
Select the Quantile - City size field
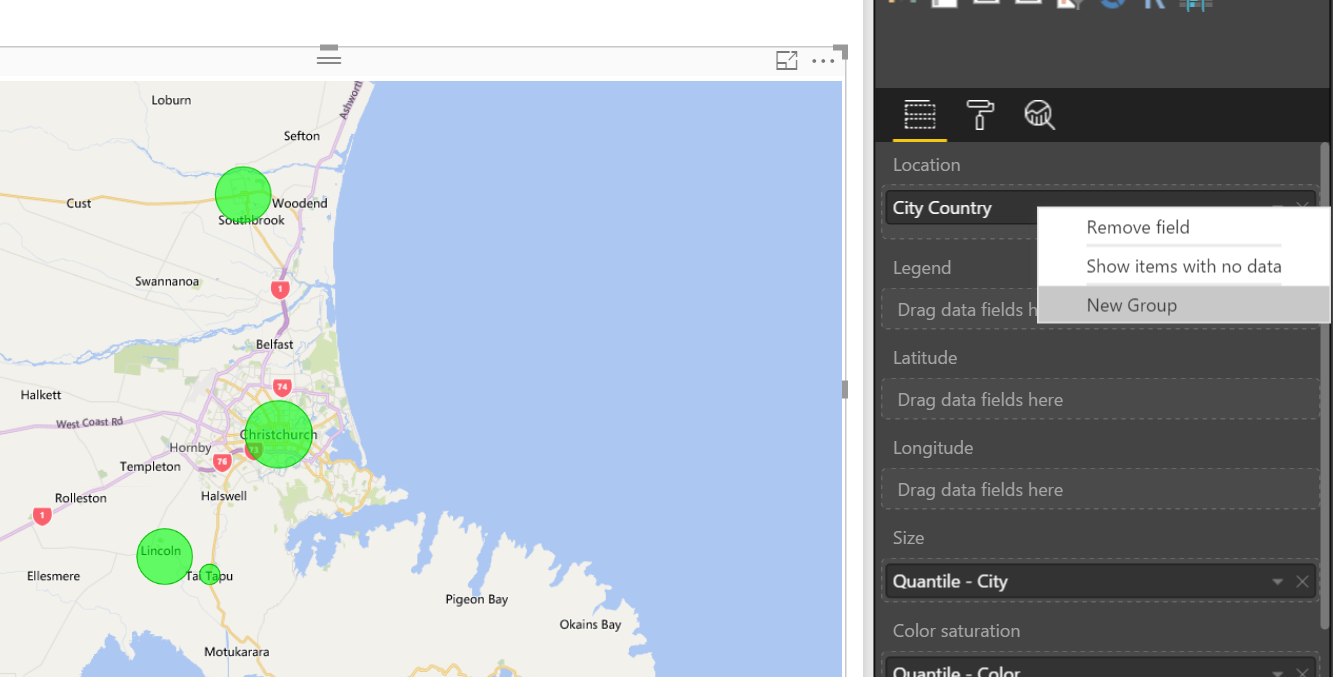coord(1100,582)
